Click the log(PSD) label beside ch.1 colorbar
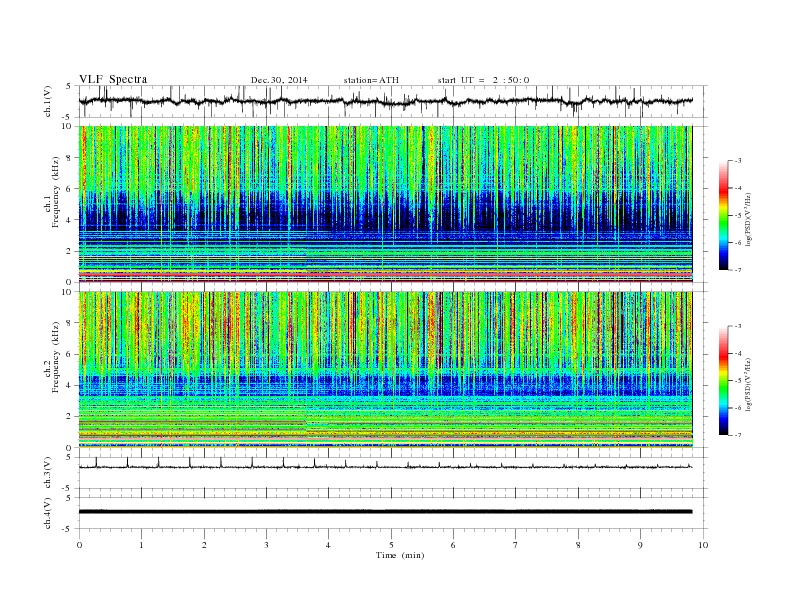This screenshot has width=792, height=612. click(748, 220)
